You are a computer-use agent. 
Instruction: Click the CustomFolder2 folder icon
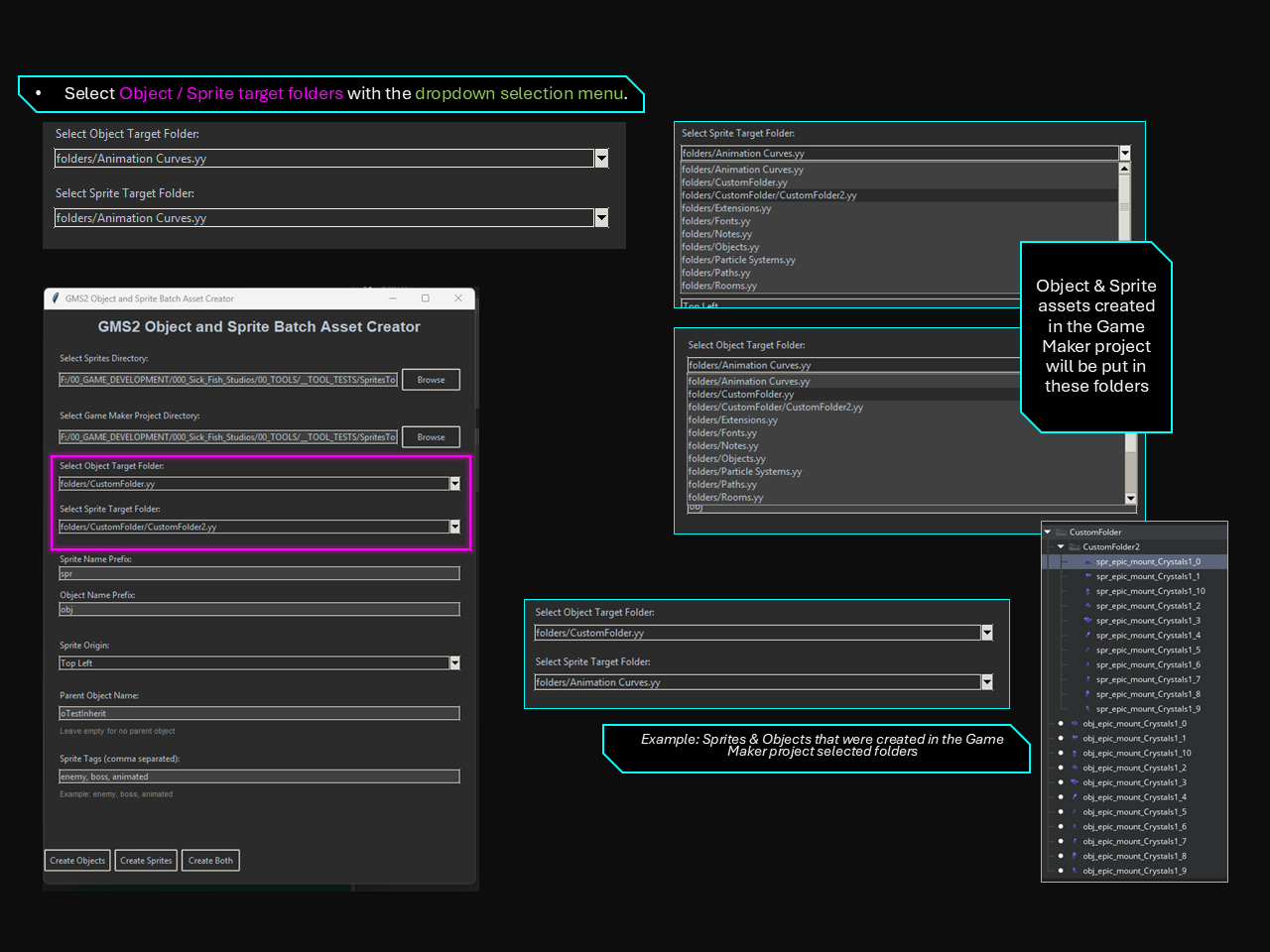1075,547
